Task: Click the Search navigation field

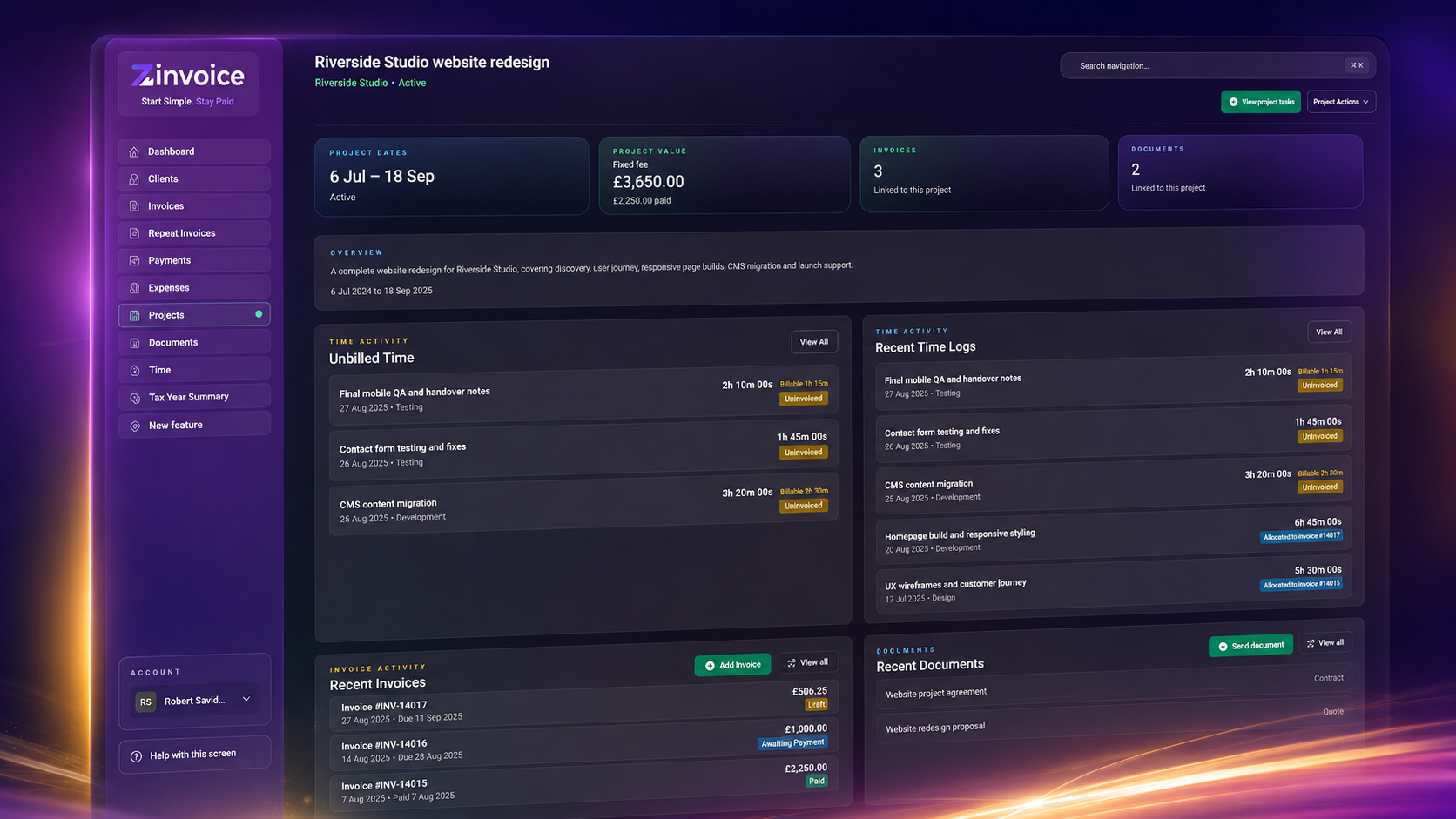Action: point(1217,65)
